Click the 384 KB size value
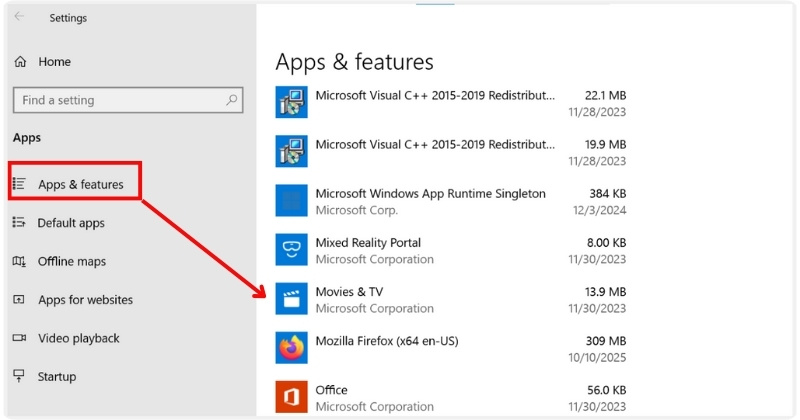The image size is (800, 420). click(x=608, y=193)
